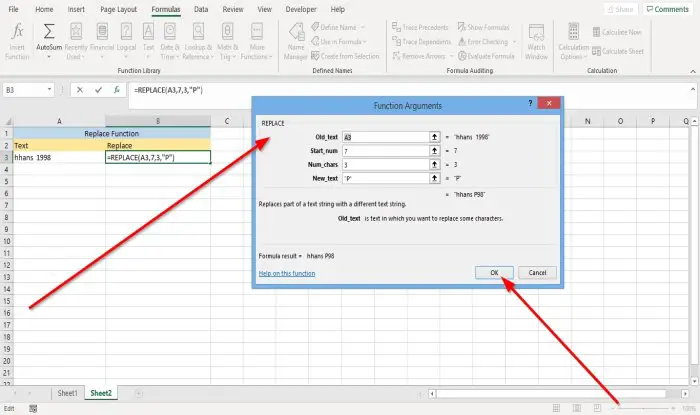Expand the Define Name dropdown arrow

362,27
